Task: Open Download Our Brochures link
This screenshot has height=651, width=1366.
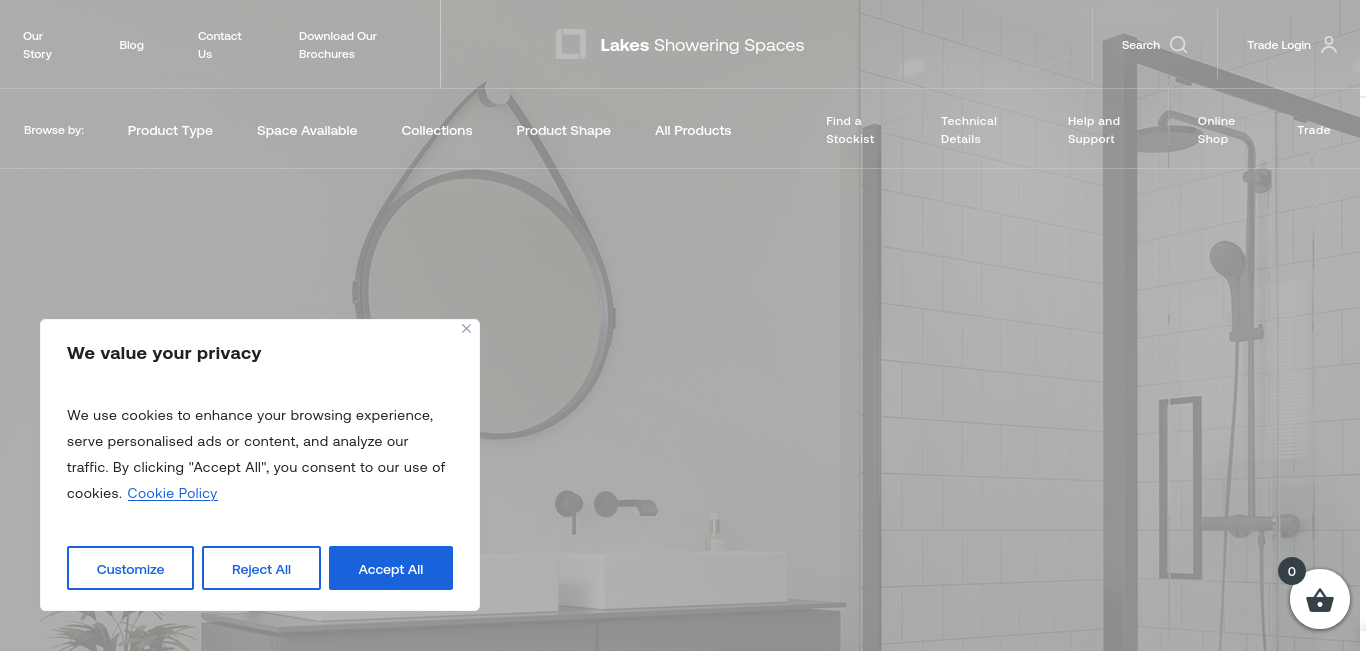Action: [338, 45]
